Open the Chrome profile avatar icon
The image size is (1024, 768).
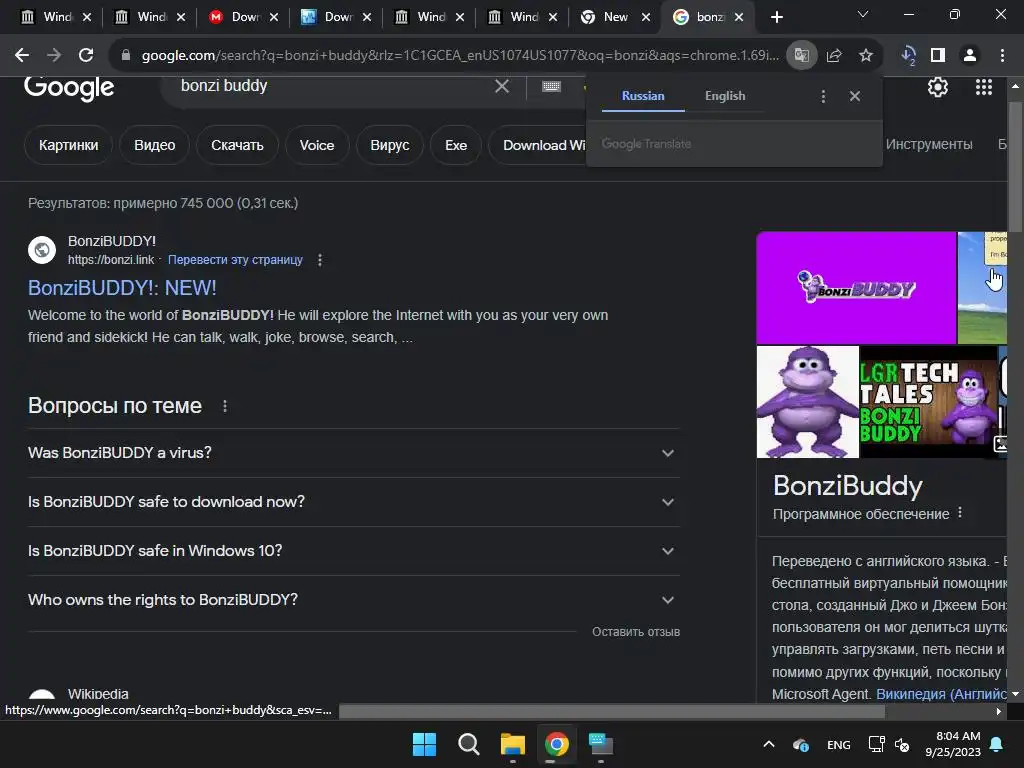[x=970, y=56]
